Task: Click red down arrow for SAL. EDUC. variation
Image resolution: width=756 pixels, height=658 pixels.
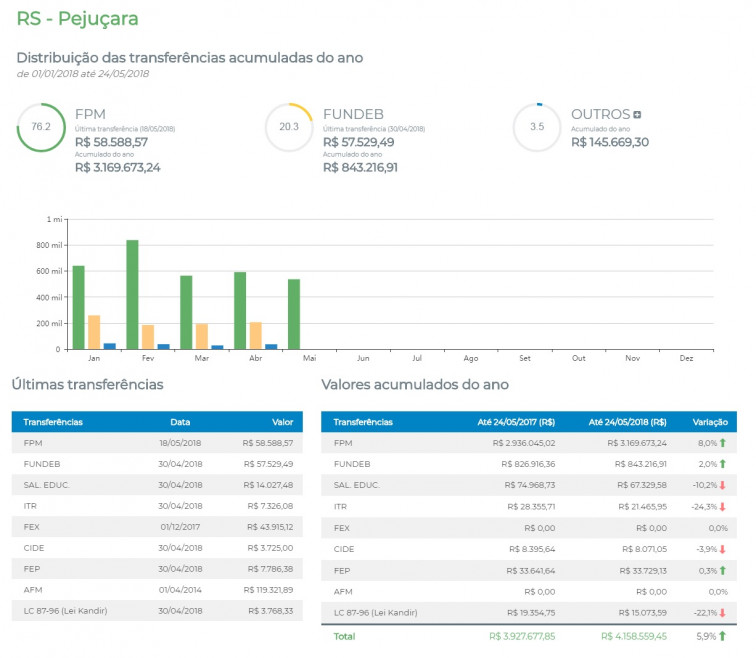Action: [722, 485]
